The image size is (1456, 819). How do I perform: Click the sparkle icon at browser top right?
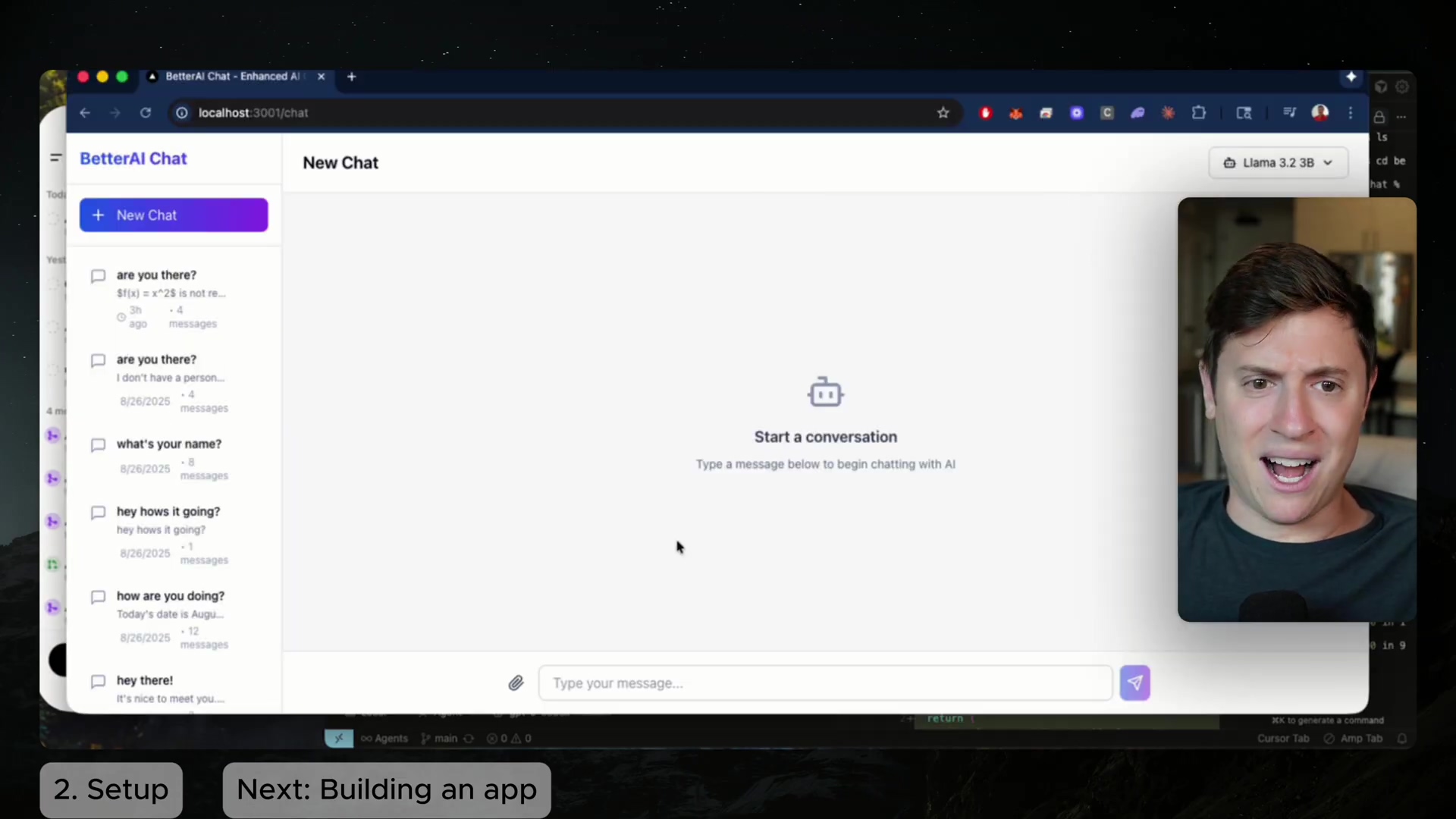pos(1351,77)
